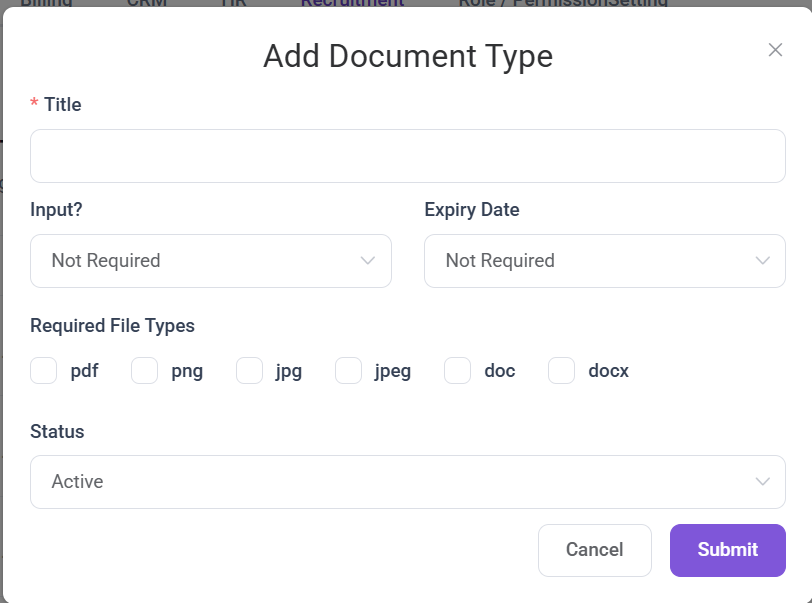Enable the pdf file type checkbox
812x603 pixels.
pyautogui.click(x=44, y=371)
